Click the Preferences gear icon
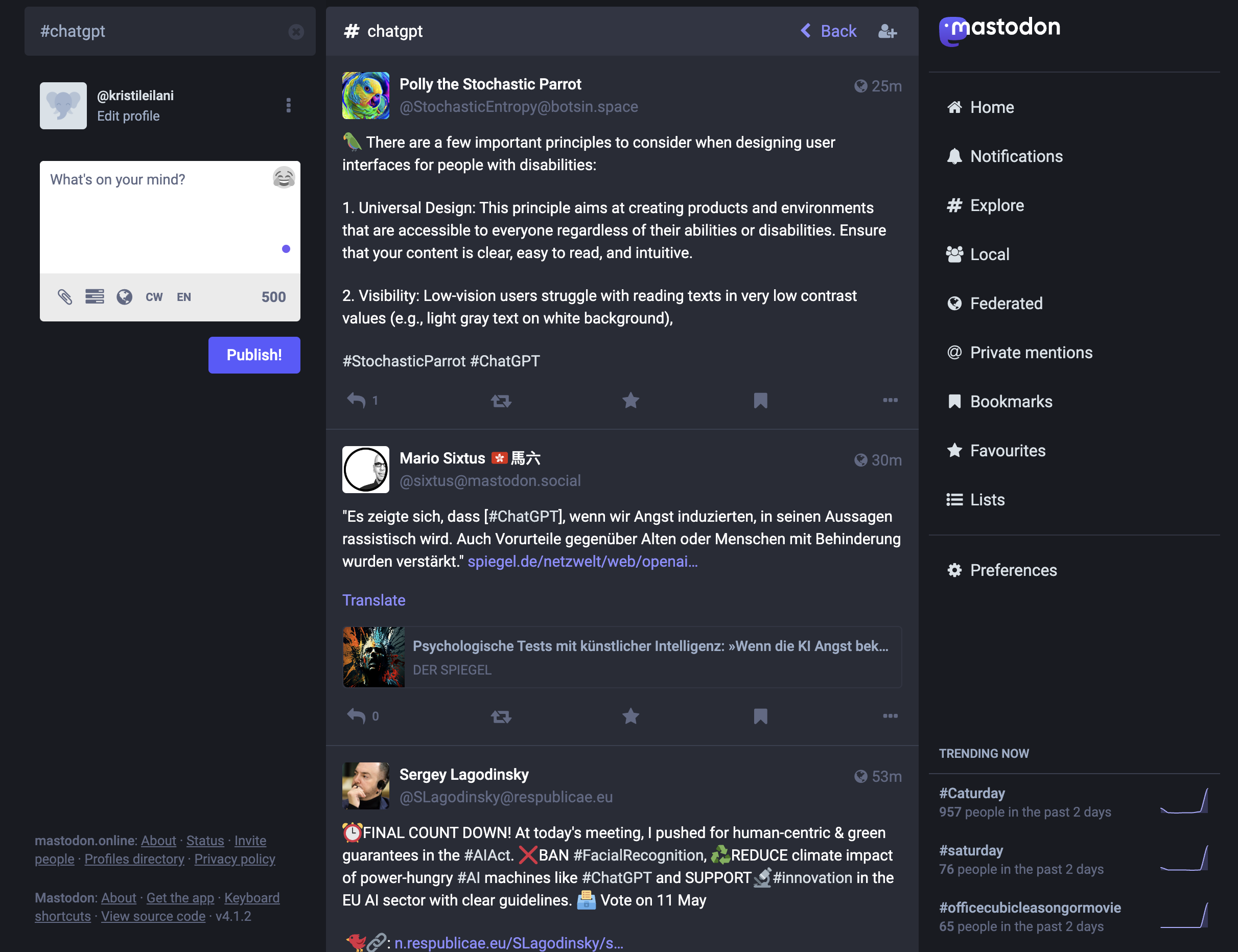This screenshot has width=1238, height=952. (x=955, y=570)
